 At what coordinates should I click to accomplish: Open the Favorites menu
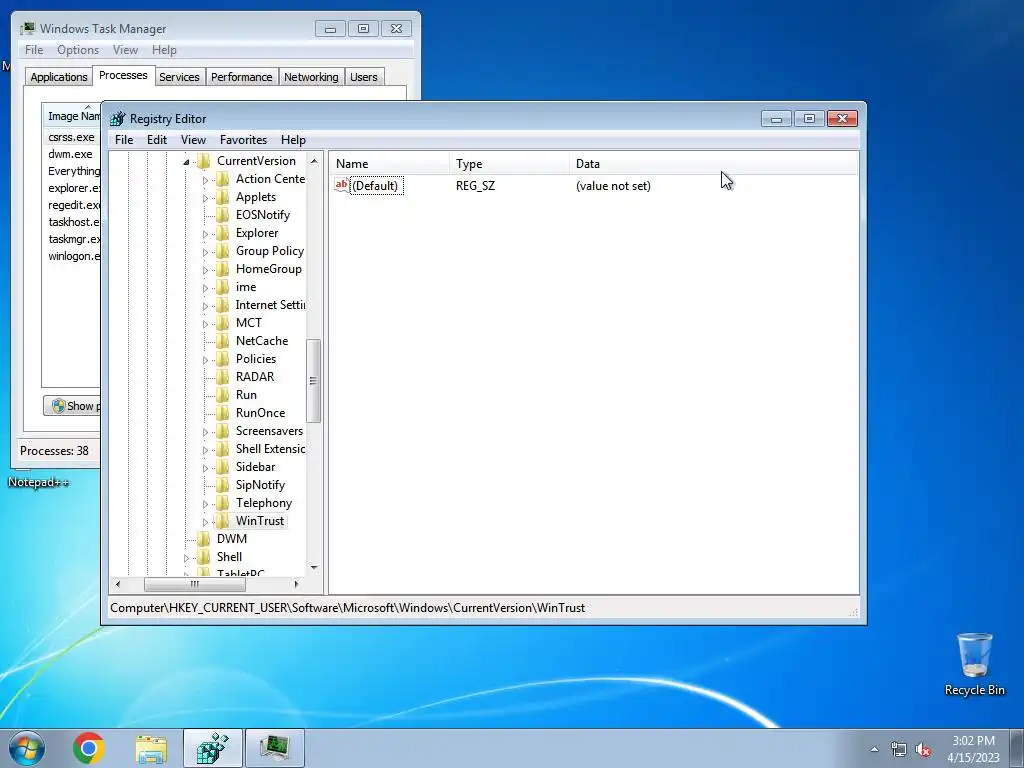244,140
